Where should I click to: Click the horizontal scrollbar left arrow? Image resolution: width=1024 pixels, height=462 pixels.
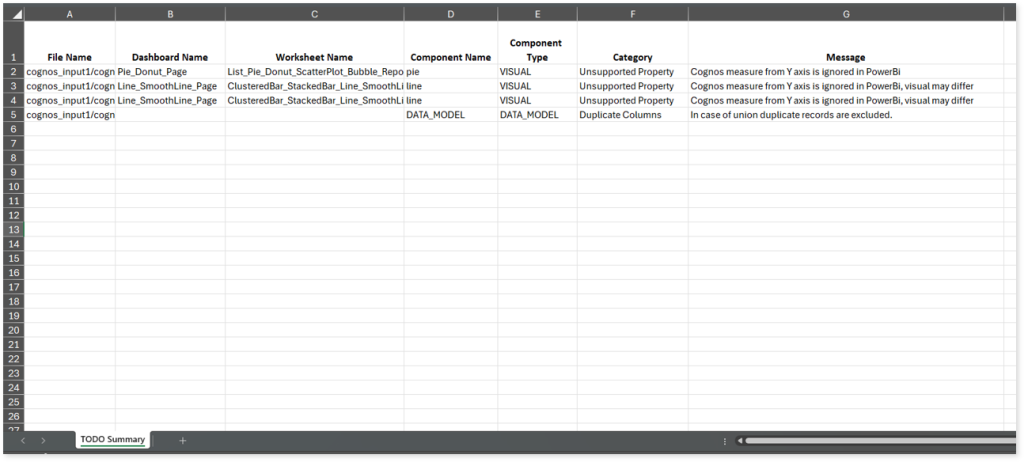pyautogui.click(x=740, y=440)
